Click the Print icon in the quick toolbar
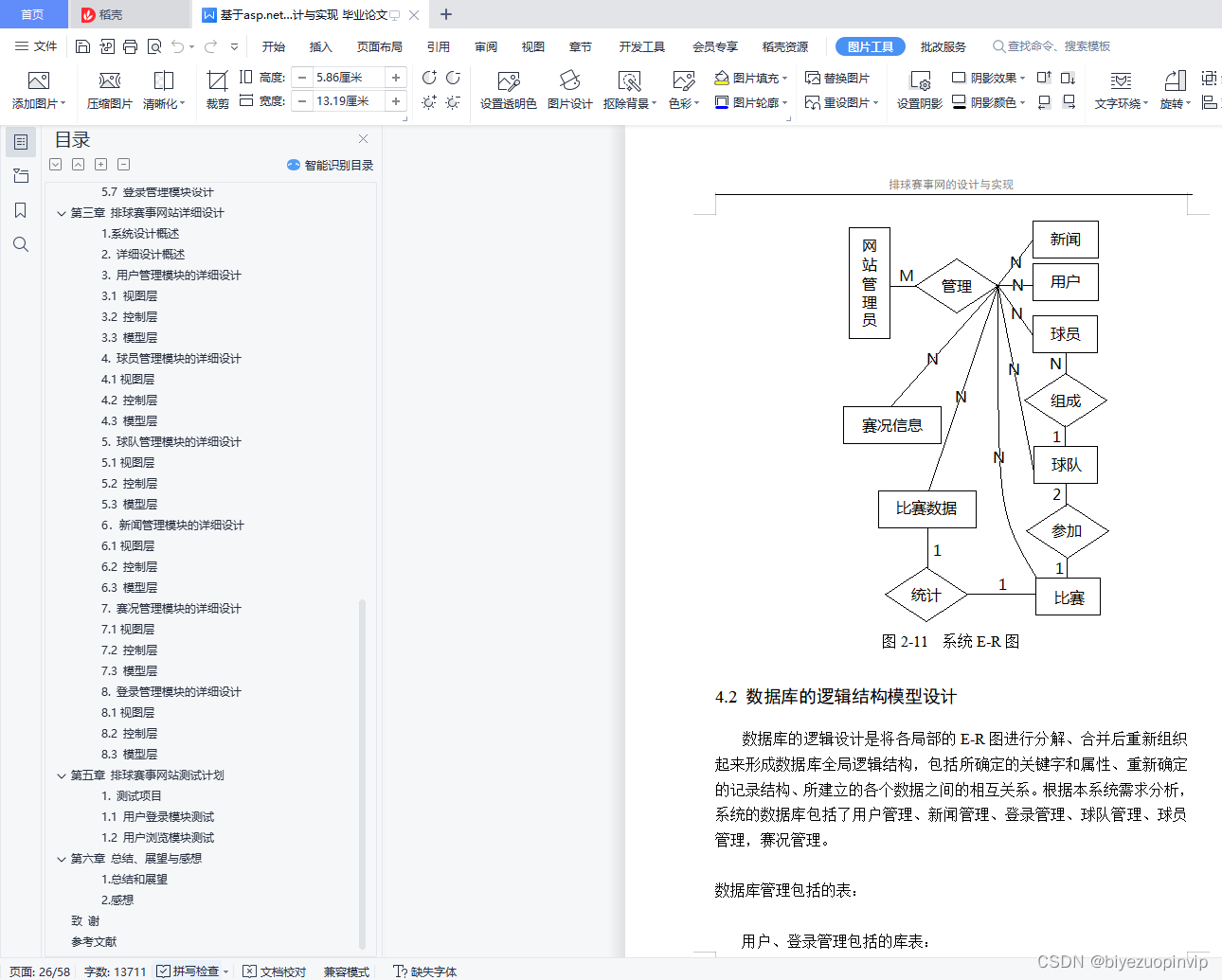Image resolution: width=1222 pixels, height=980 pixels. (x=130, y=46)
